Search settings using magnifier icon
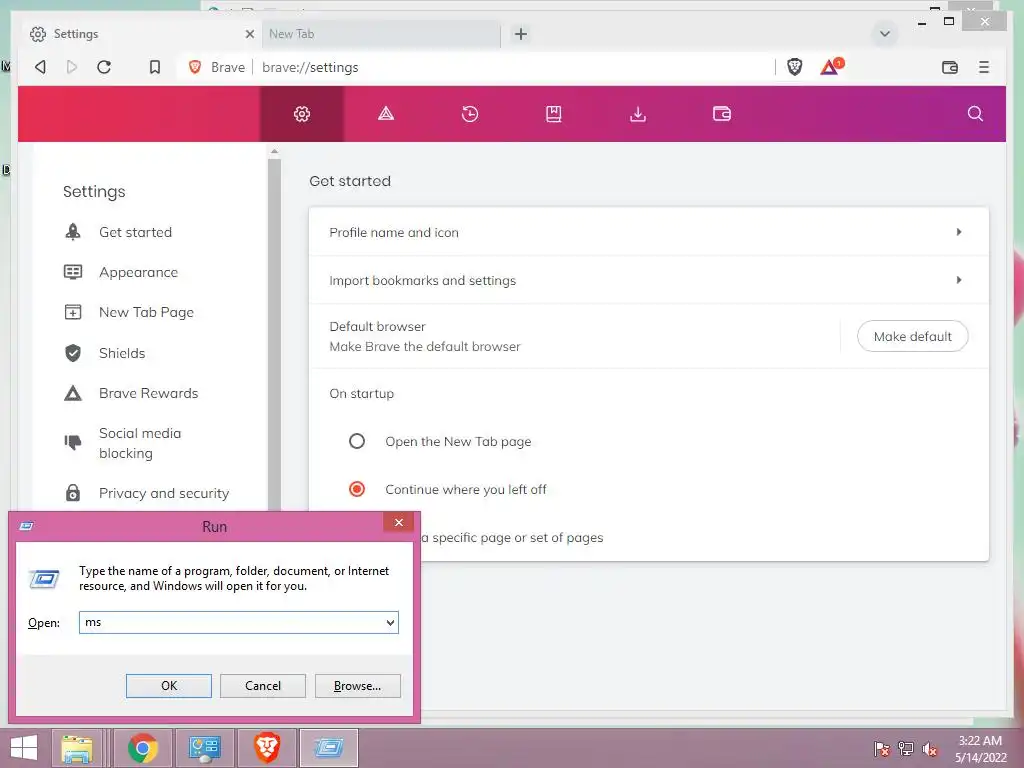This screenshot has height=768, width=1024. [975, 114]
